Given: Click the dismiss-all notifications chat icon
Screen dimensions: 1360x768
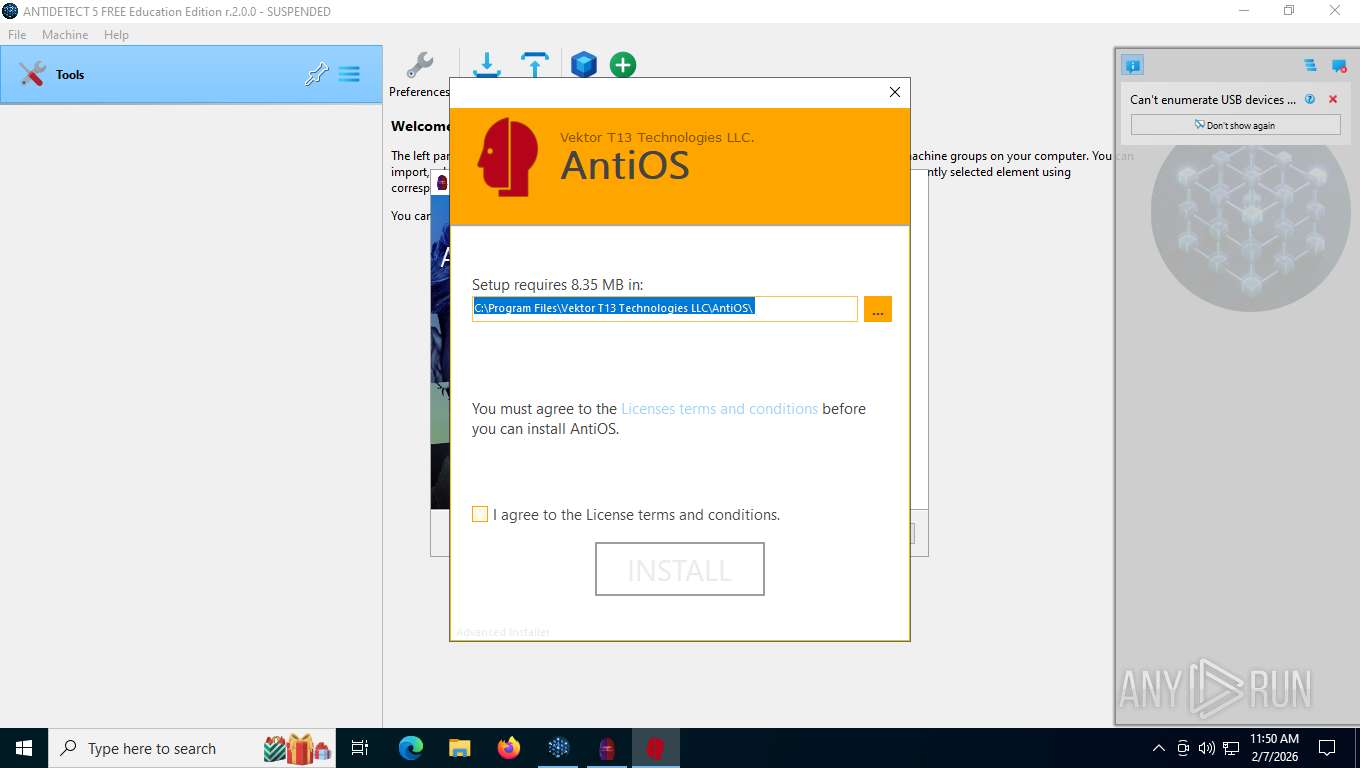Looking at the screenshot, I should [x=1339, y=66].
